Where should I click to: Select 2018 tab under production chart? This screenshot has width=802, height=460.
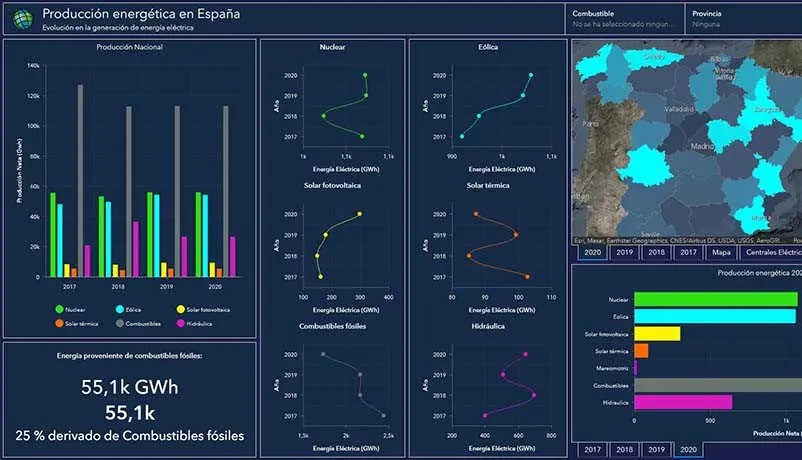click(x=623, y=450)
